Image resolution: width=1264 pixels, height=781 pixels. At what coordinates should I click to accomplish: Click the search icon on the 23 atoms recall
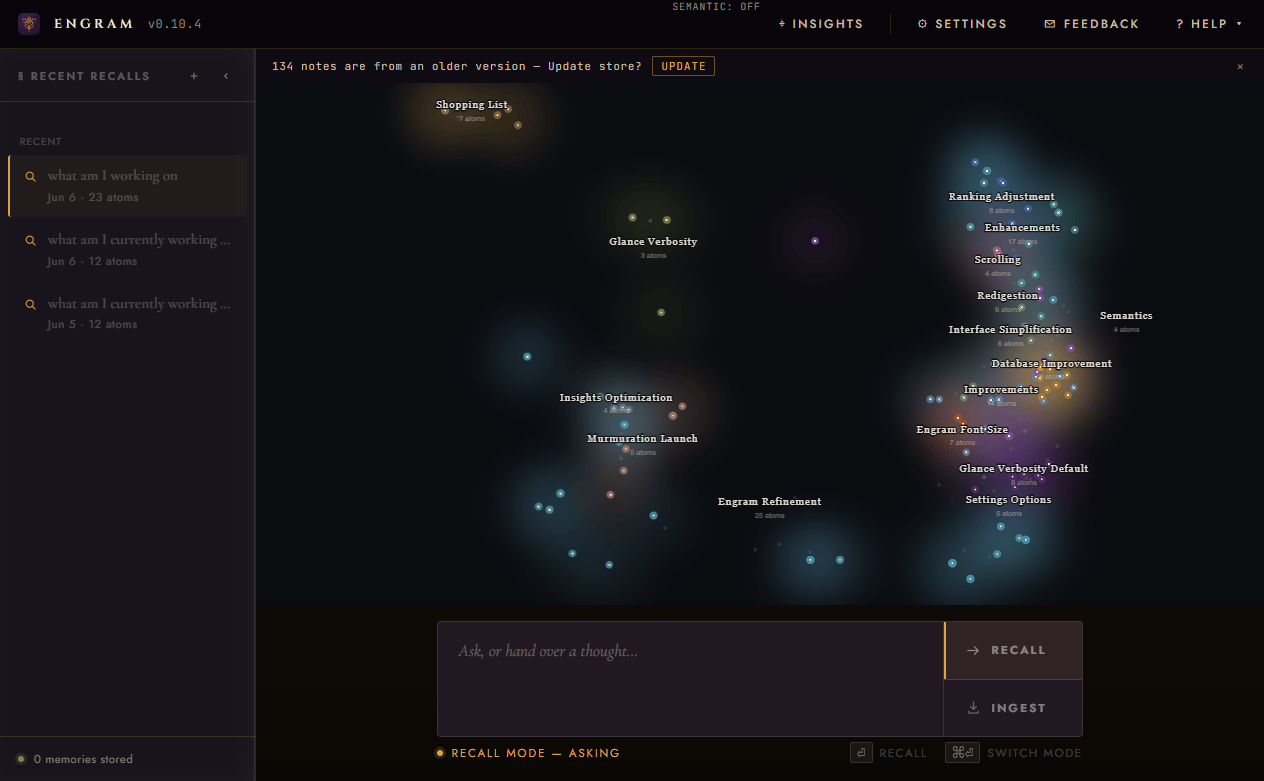pyautogui.click(x=30, y=176)
